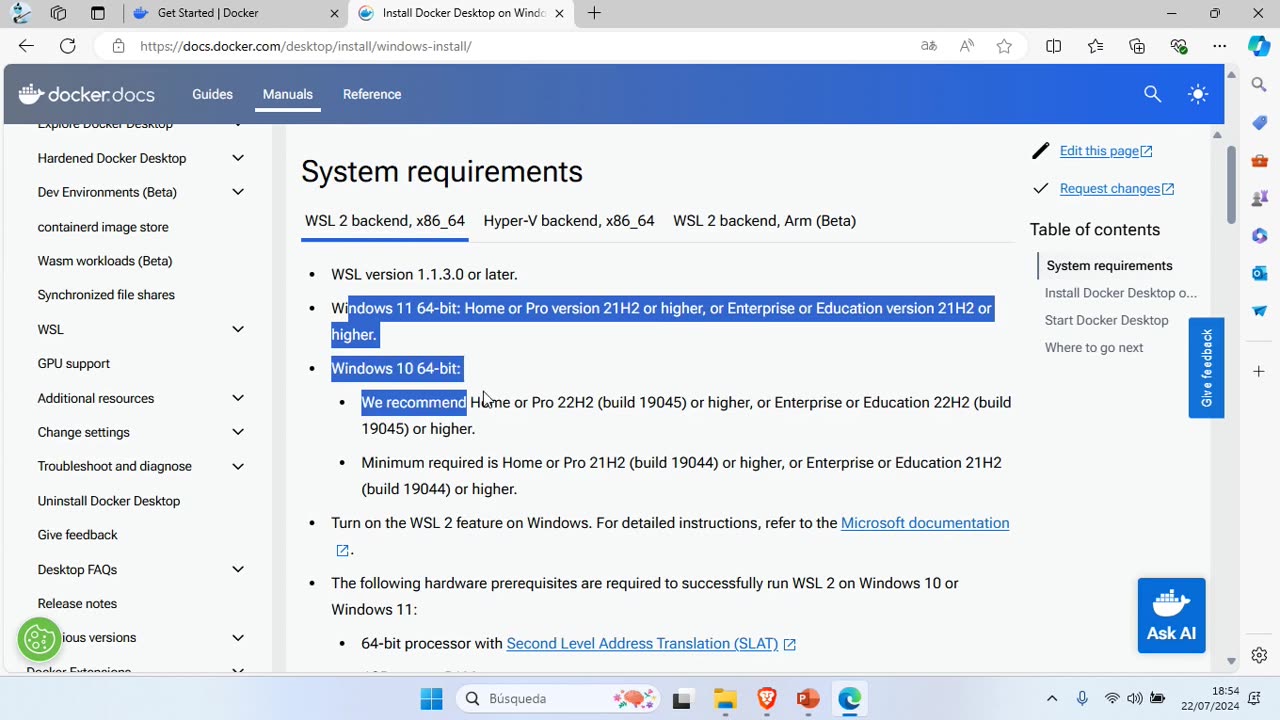Add sidebar app with plus icon
The height and width of the screenshot is (720, 1280).
[x=1259, y=371]
